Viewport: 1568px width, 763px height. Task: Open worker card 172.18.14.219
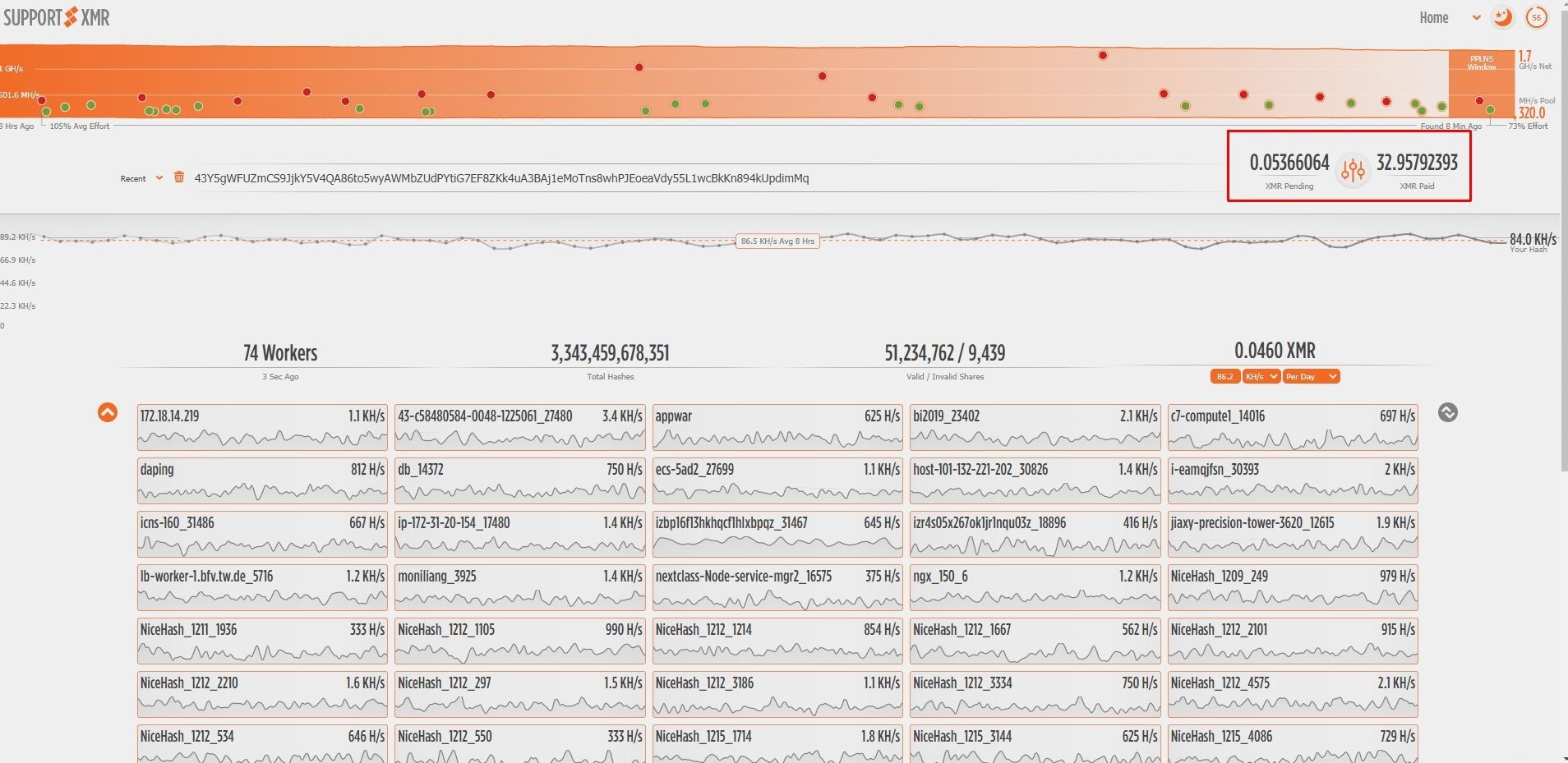[x=262, y=426]
